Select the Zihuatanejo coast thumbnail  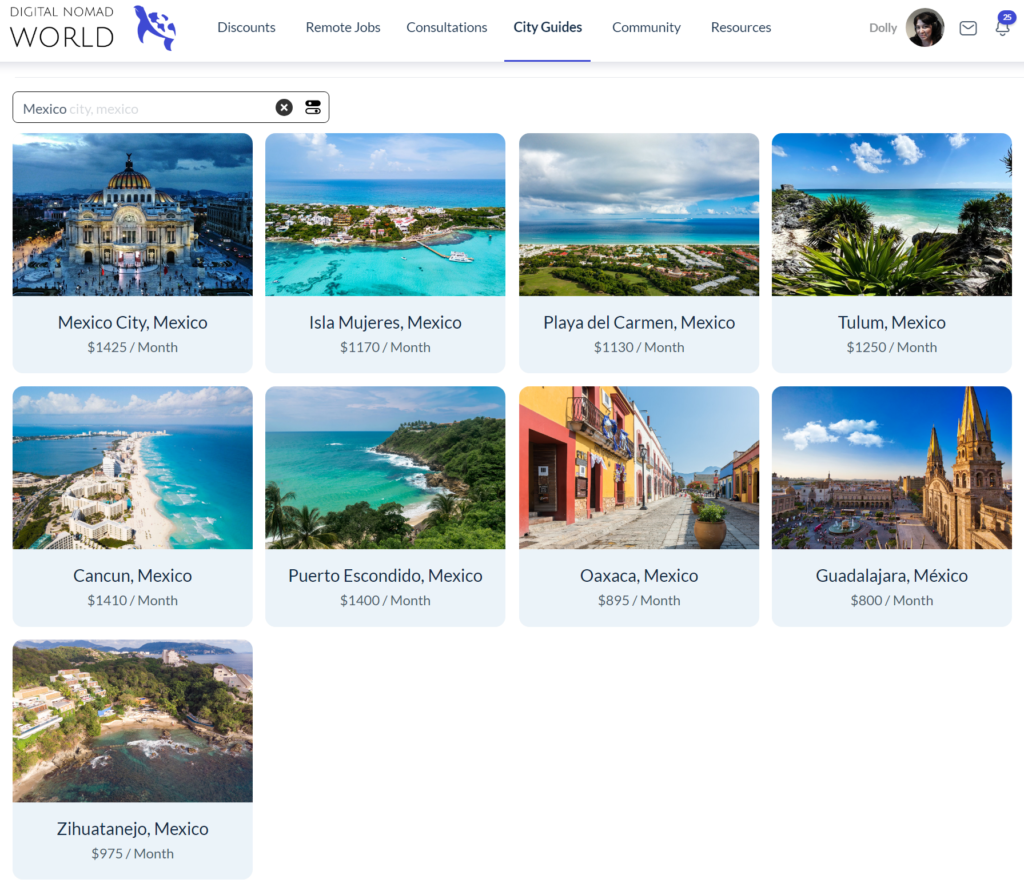[132, 721]
